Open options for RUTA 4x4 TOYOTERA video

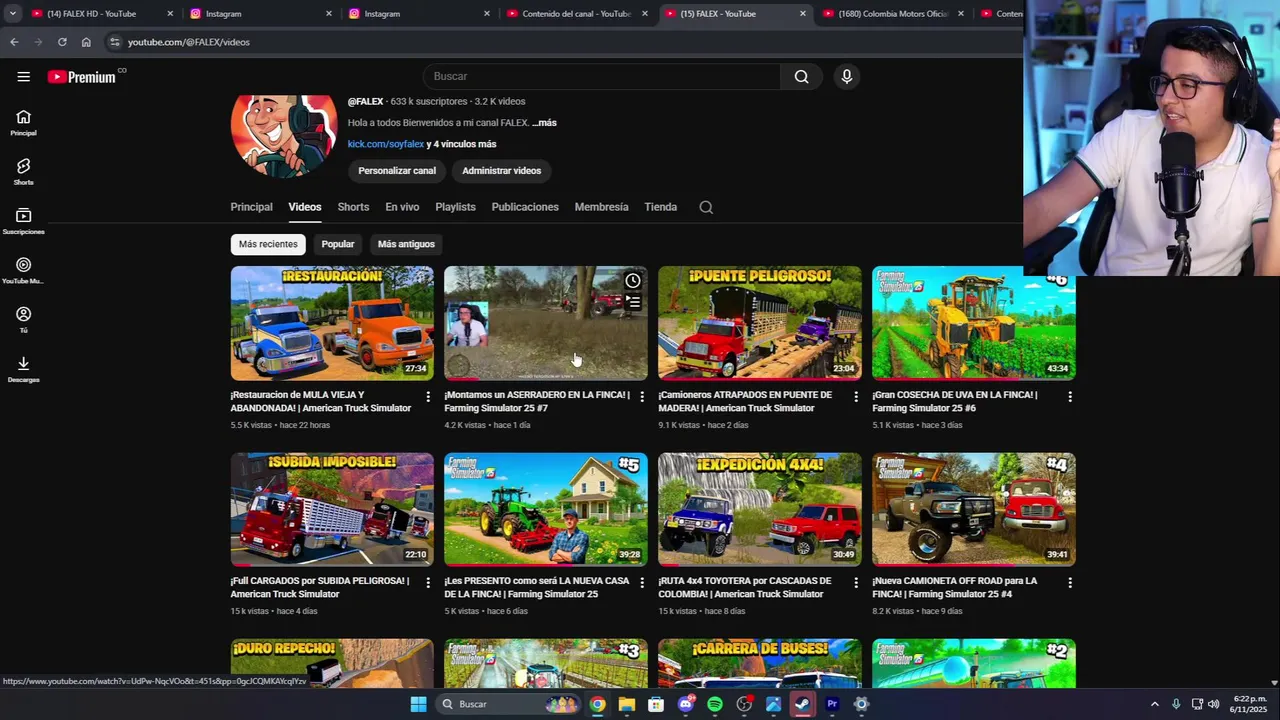point(856,583)
